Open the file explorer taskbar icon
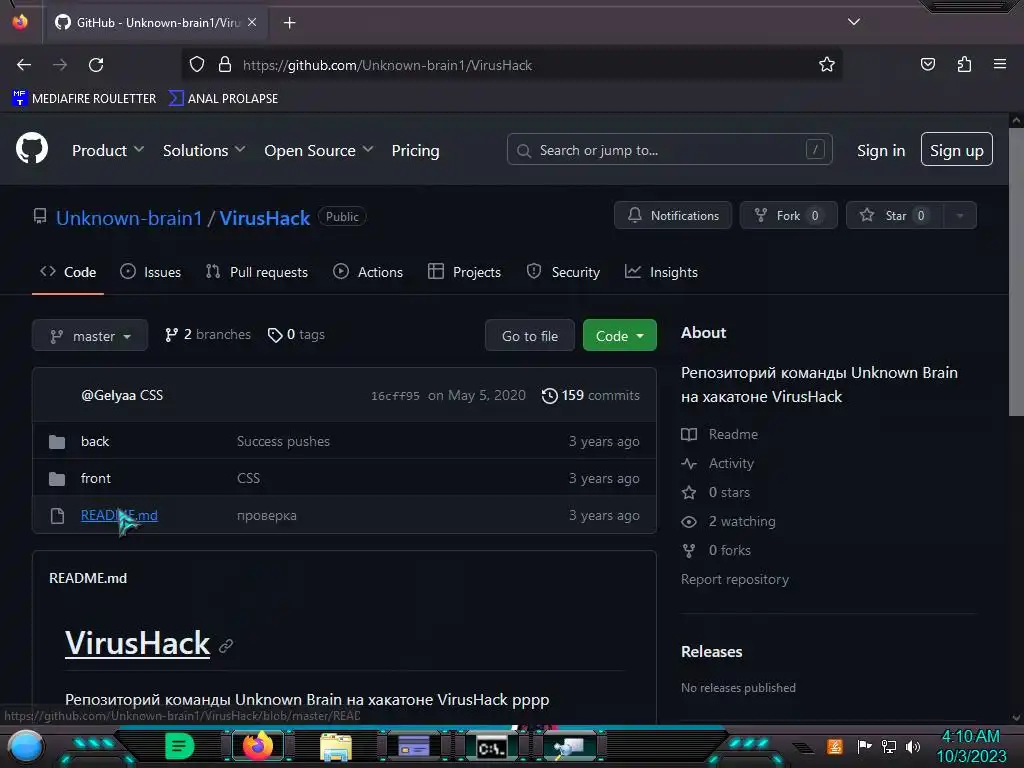The image size is (1024, 768). point(336,746)
